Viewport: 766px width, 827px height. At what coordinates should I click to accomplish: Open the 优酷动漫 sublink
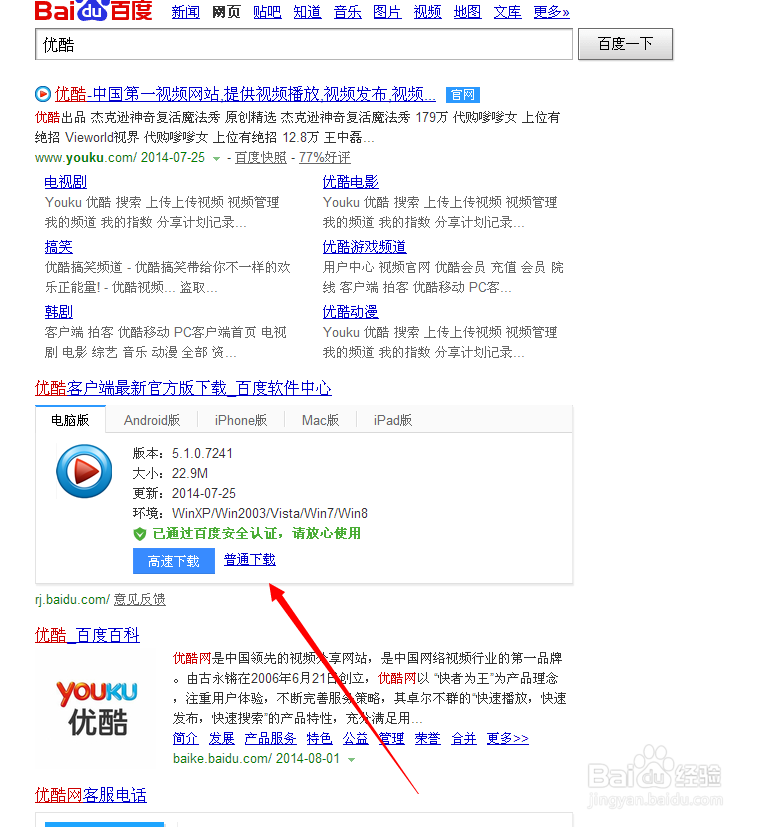pyautogui.click(x=350, y=312)
